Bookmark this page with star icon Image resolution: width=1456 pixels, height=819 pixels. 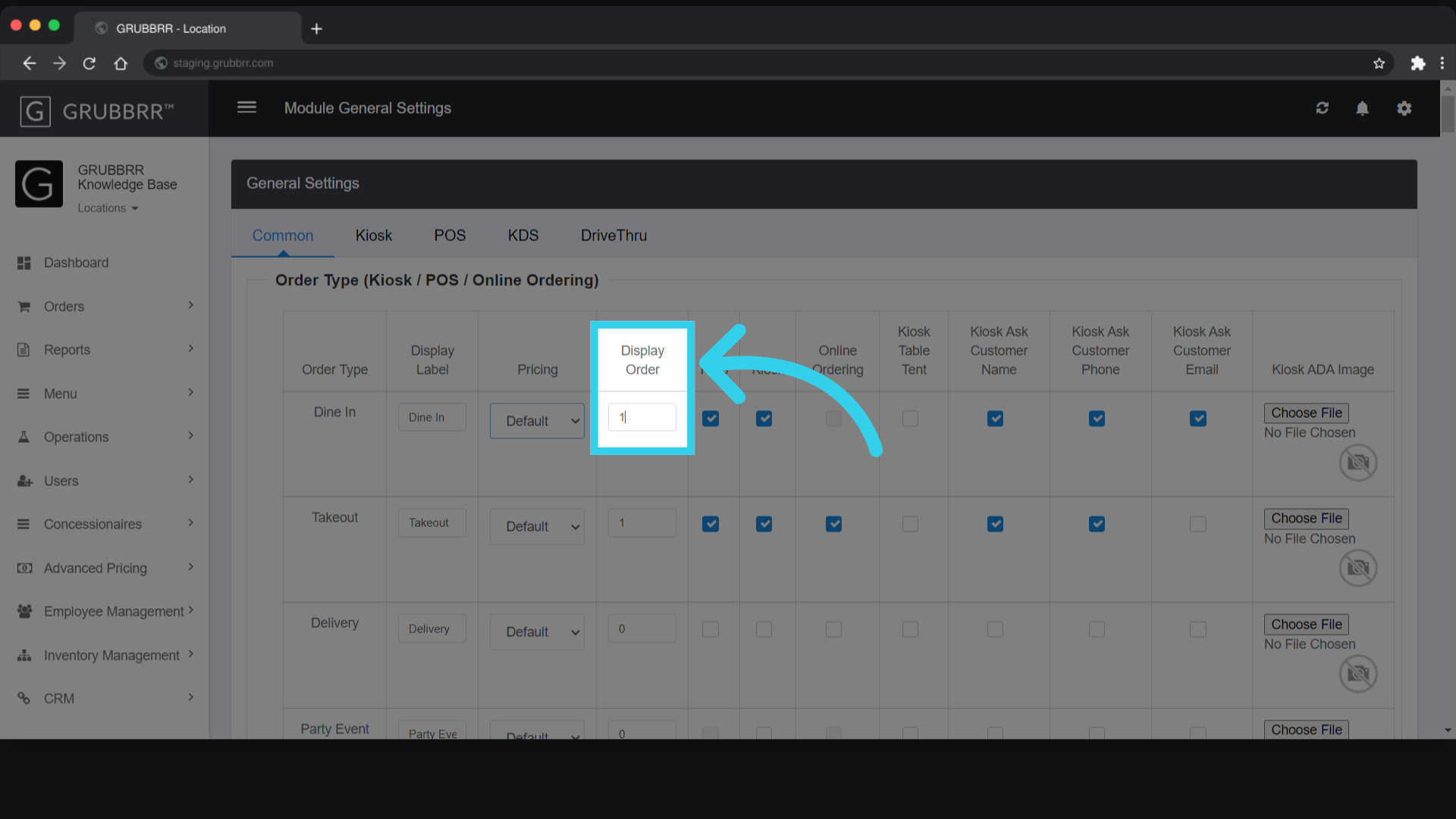1379,64
